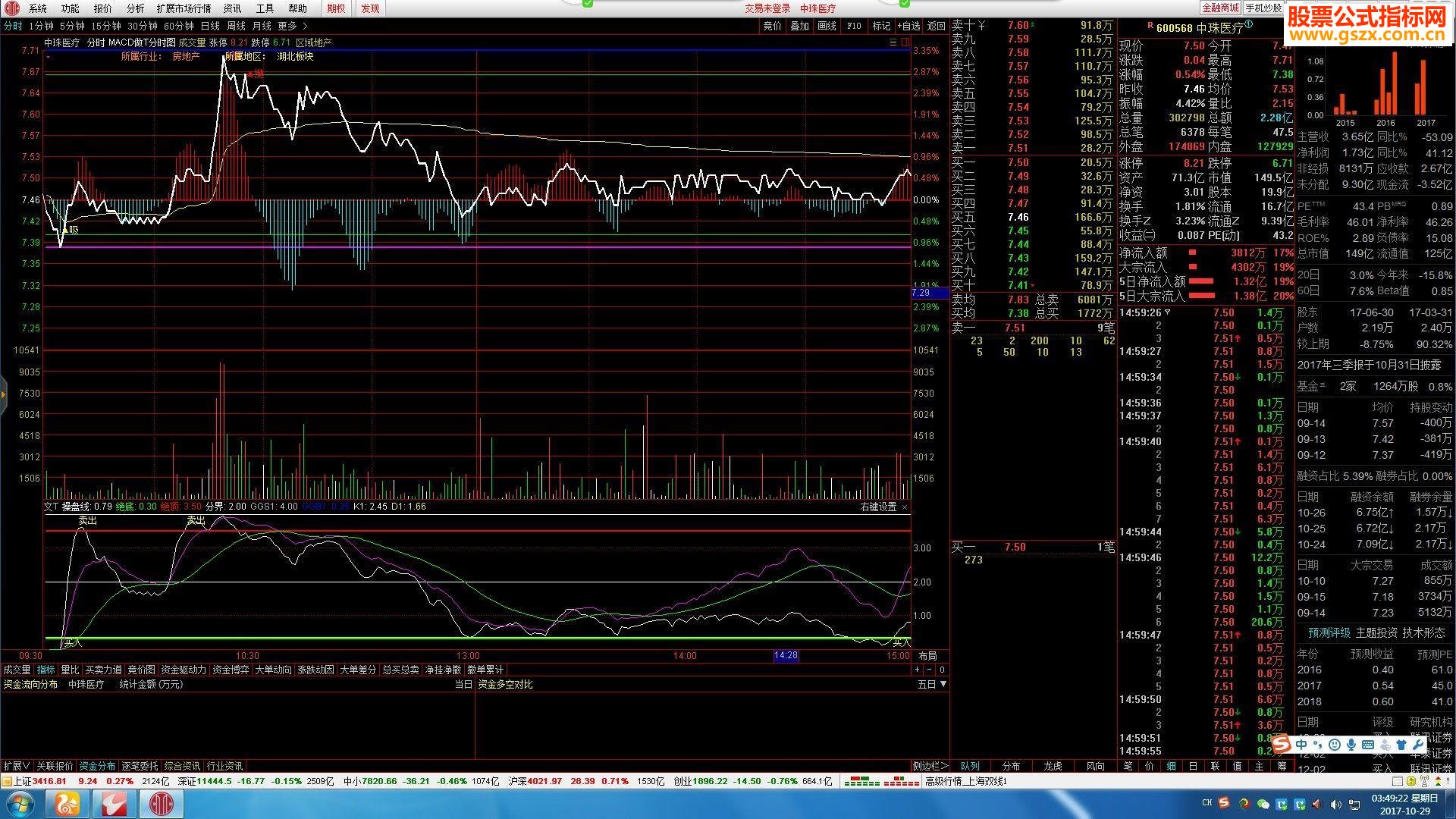Click the market breadth bars icon in status bar

pos(881,781)
